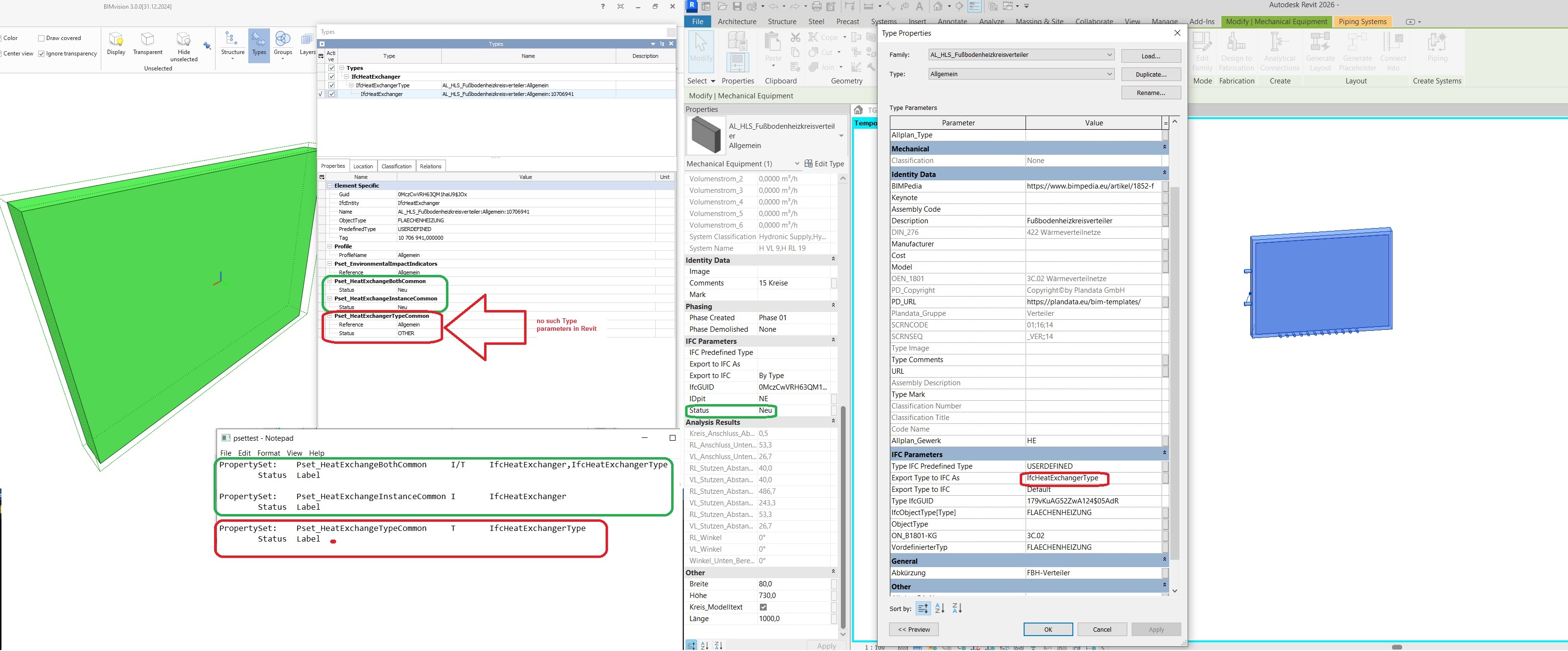The image size is (1568, 651).
Task: Toggle the Ignore transparency checkbox
Action: tap(41, 53)
